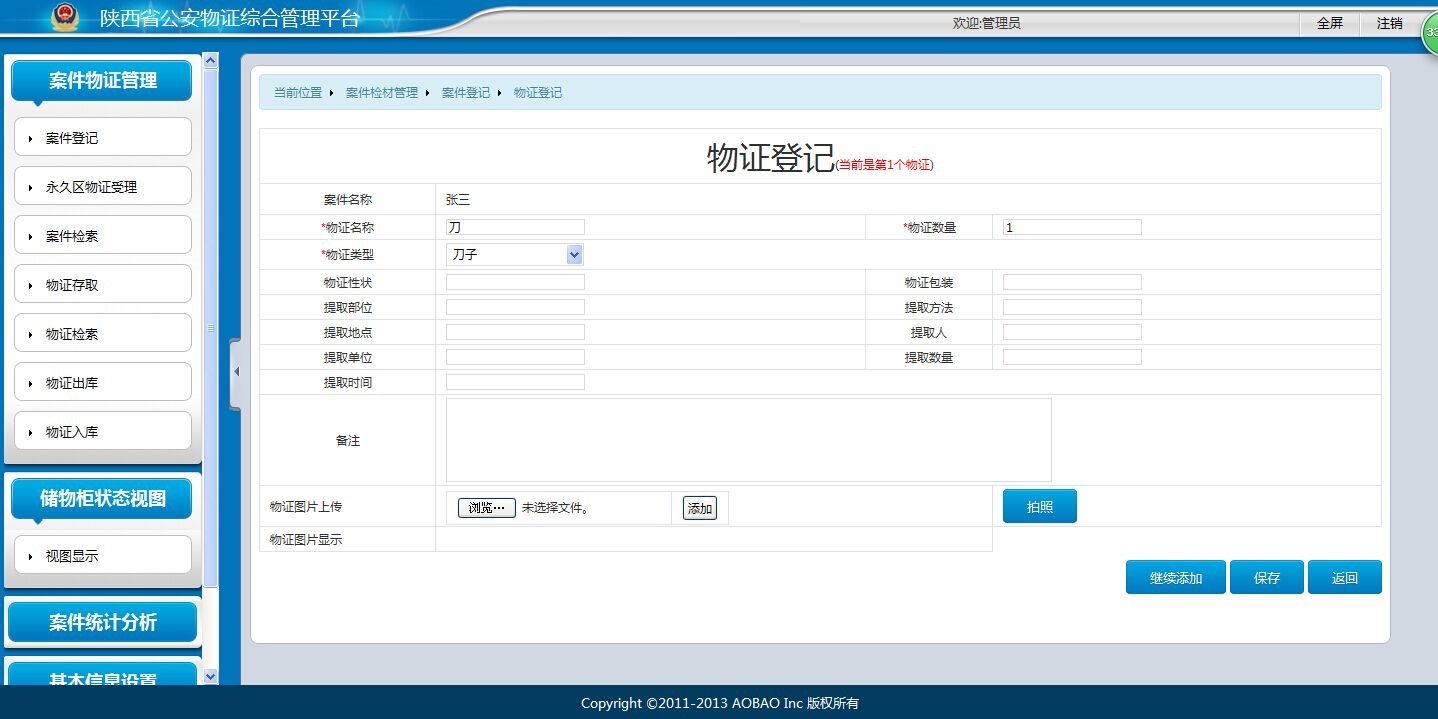
Task: Click the 保存 button
Action: click(1266, 578)
